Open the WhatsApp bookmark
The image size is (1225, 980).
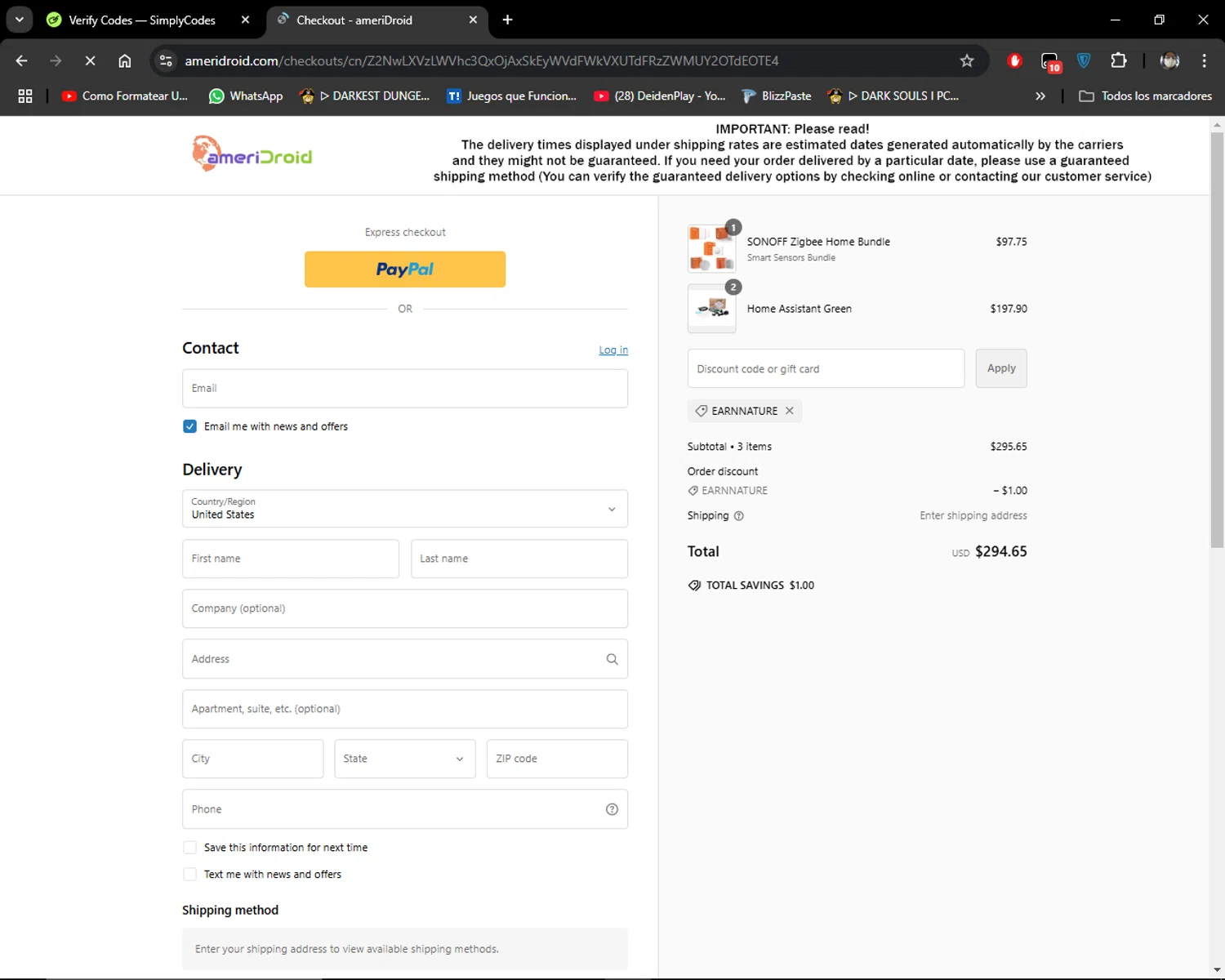tap(246, 96)
